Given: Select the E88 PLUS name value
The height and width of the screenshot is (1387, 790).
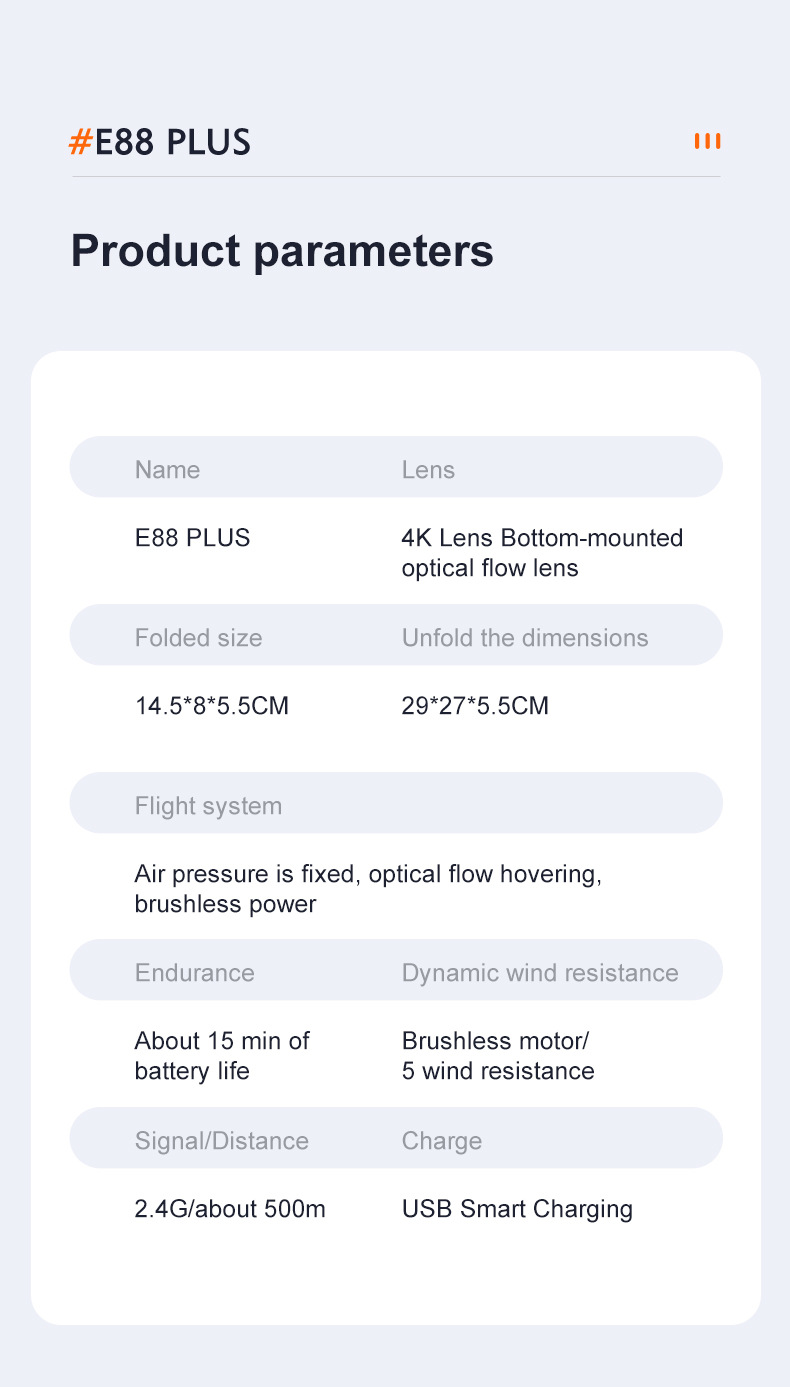Looking at the screenshot, I should coord(192,538).
